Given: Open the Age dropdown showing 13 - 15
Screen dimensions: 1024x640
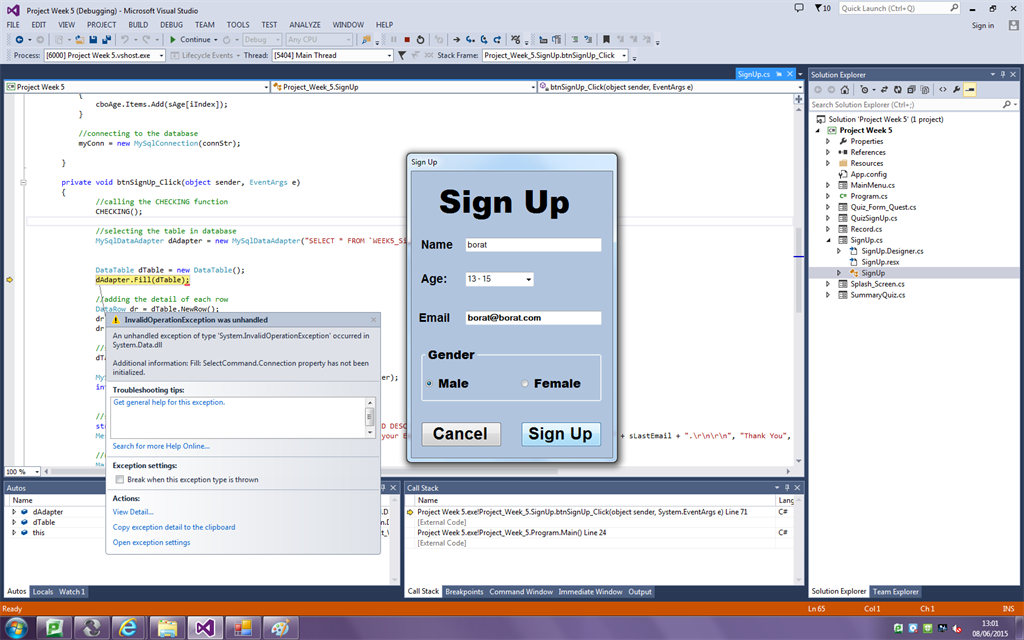Looking at the screenshot, I should 528,280.
